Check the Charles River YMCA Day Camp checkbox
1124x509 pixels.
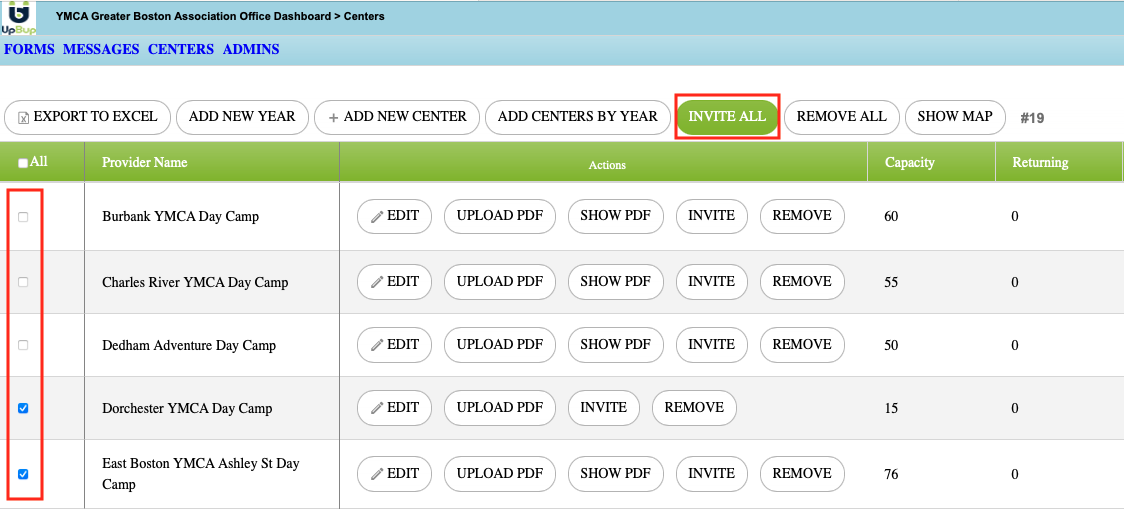click(x=23, y=282)
